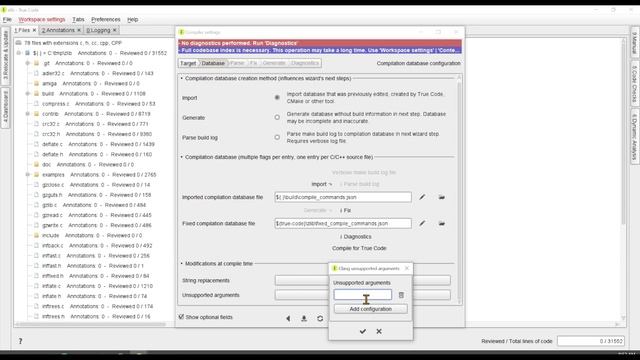
Task: Click the refresh icon in wizard footer
Action: coord(320,318)
